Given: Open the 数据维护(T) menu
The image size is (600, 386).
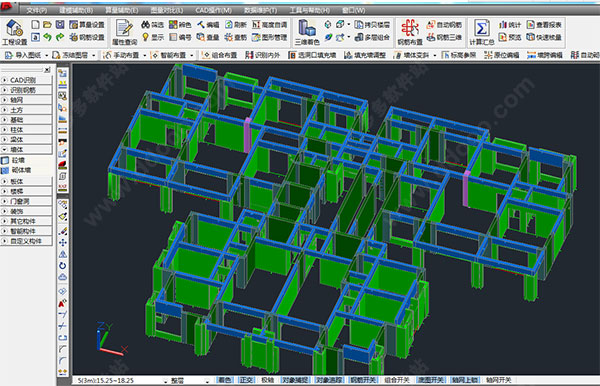Looking at the screenshot, I should pos(261,10).
